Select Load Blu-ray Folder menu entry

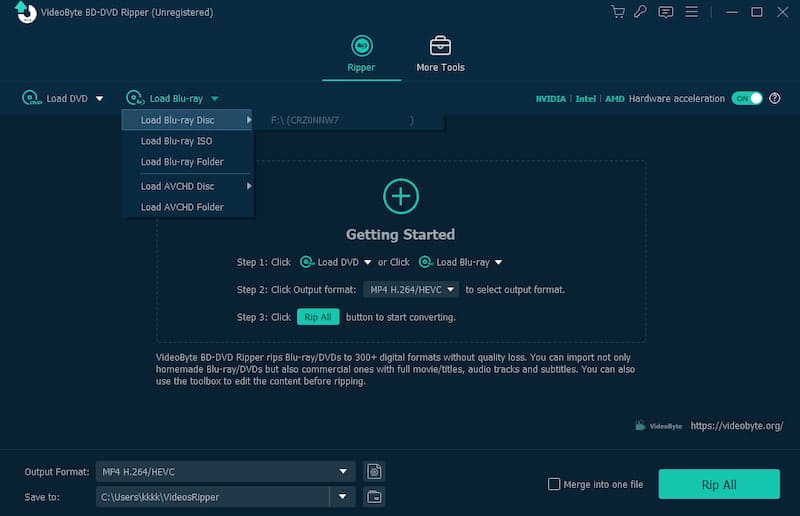pyautogui.click(x=182, y=162)
